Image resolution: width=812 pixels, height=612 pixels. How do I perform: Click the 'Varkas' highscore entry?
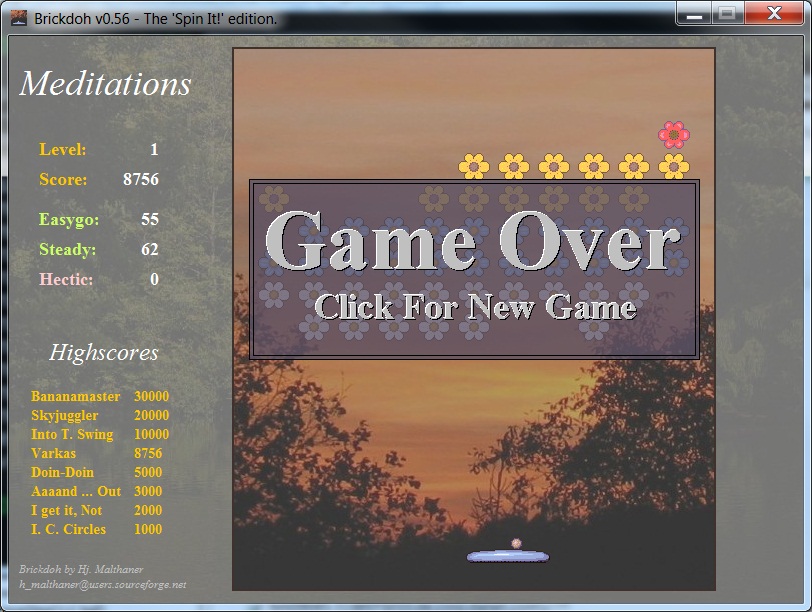click(53, 453)
